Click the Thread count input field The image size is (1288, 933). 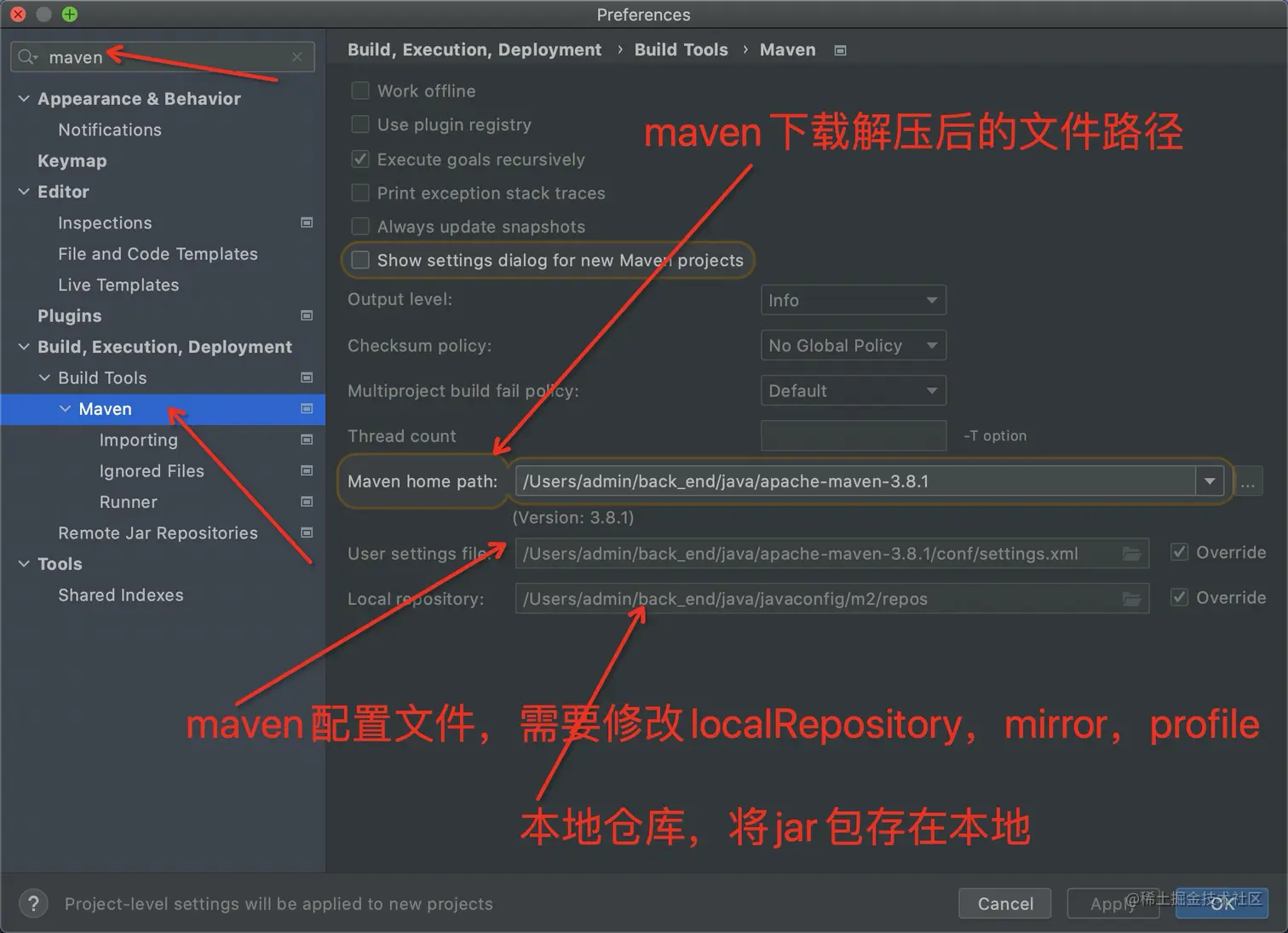click(853, 435)
